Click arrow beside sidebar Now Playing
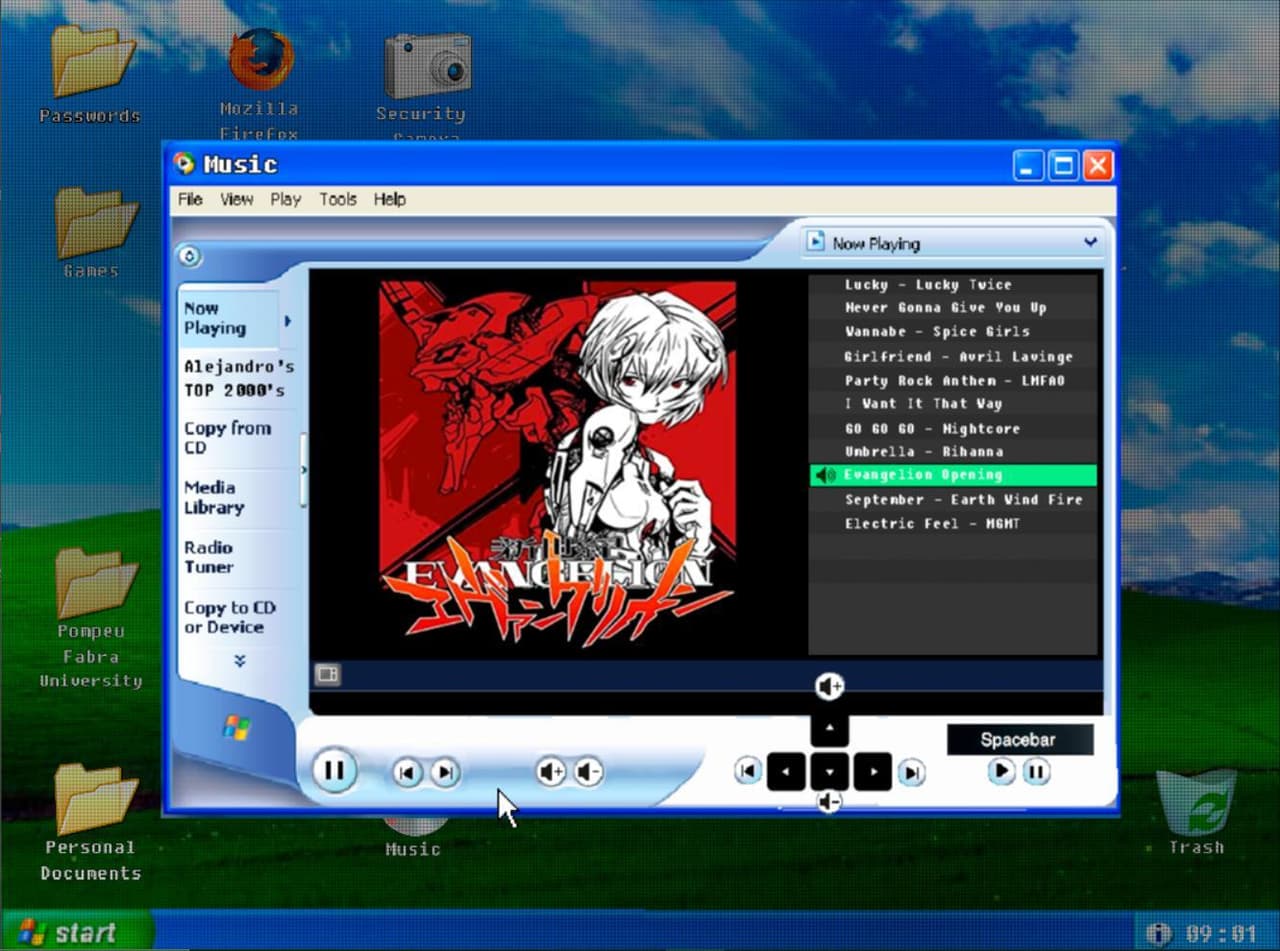 pyautogui.click(x=288, y=321)
